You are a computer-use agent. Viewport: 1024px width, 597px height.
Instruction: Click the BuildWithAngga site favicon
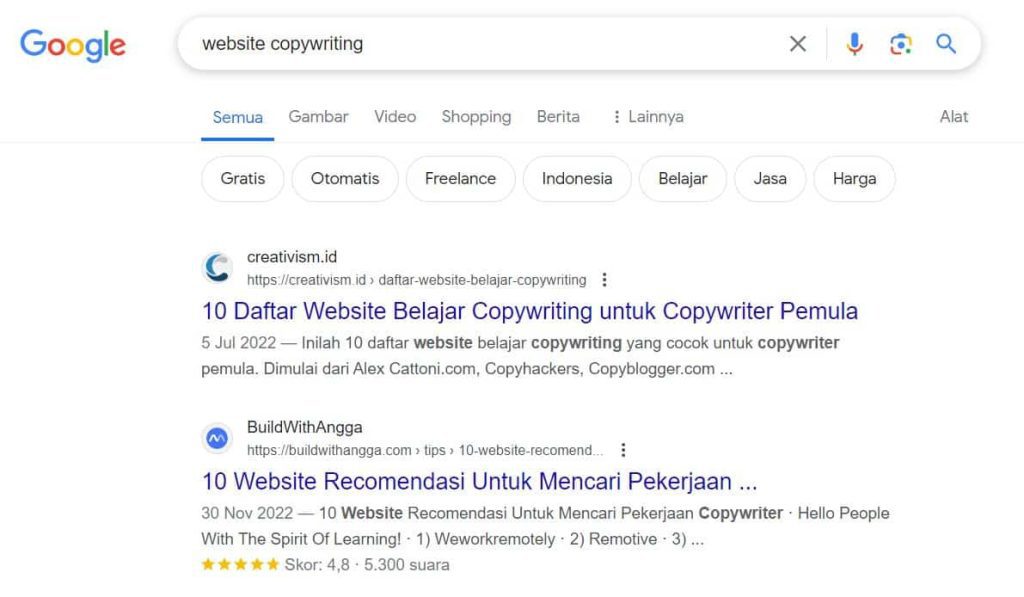(x=216, y=437)
